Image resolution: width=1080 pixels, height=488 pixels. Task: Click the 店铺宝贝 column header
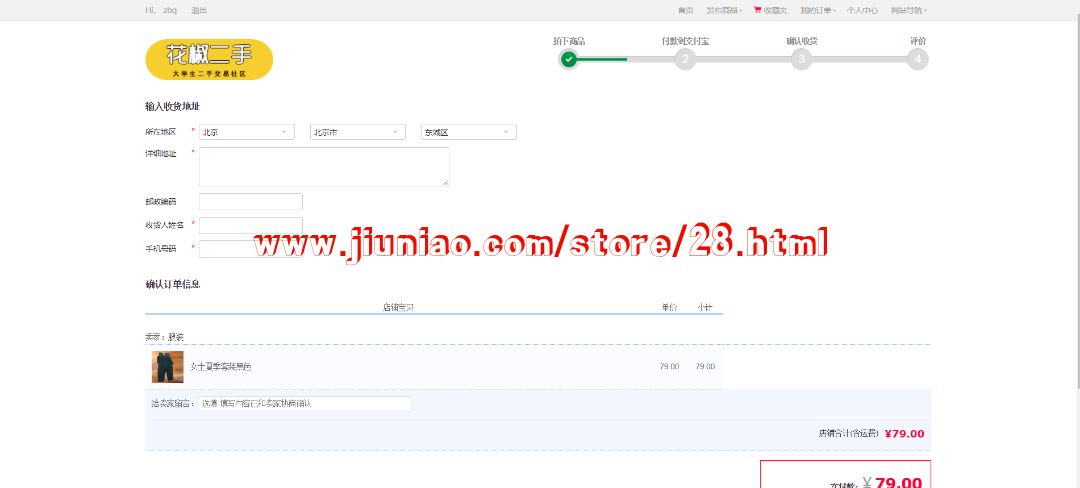398,308
